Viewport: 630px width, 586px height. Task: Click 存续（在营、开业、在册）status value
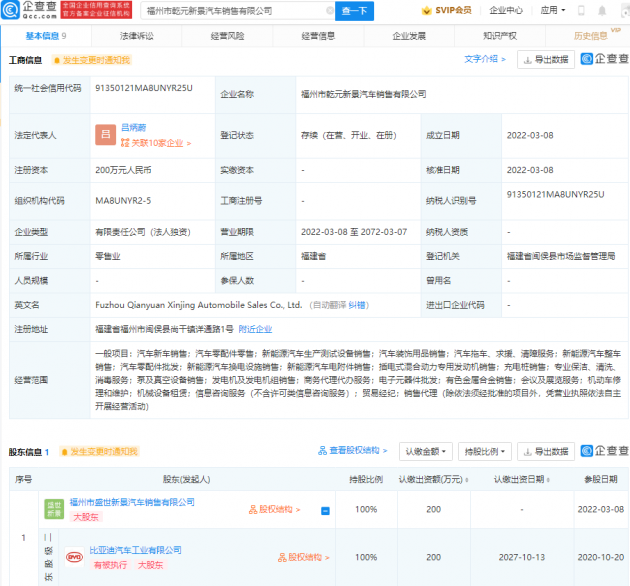coord(348,135)
